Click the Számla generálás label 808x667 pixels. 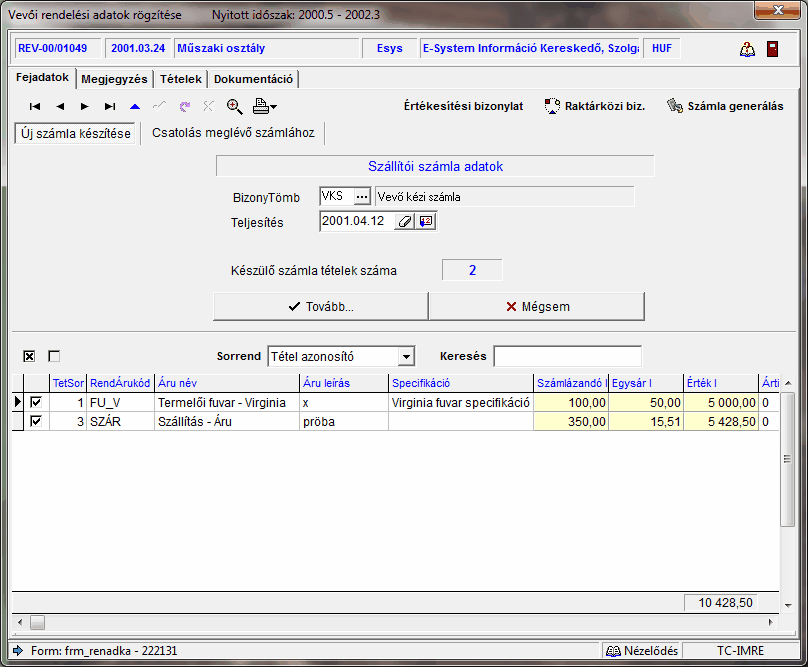[x=735, y=106]
